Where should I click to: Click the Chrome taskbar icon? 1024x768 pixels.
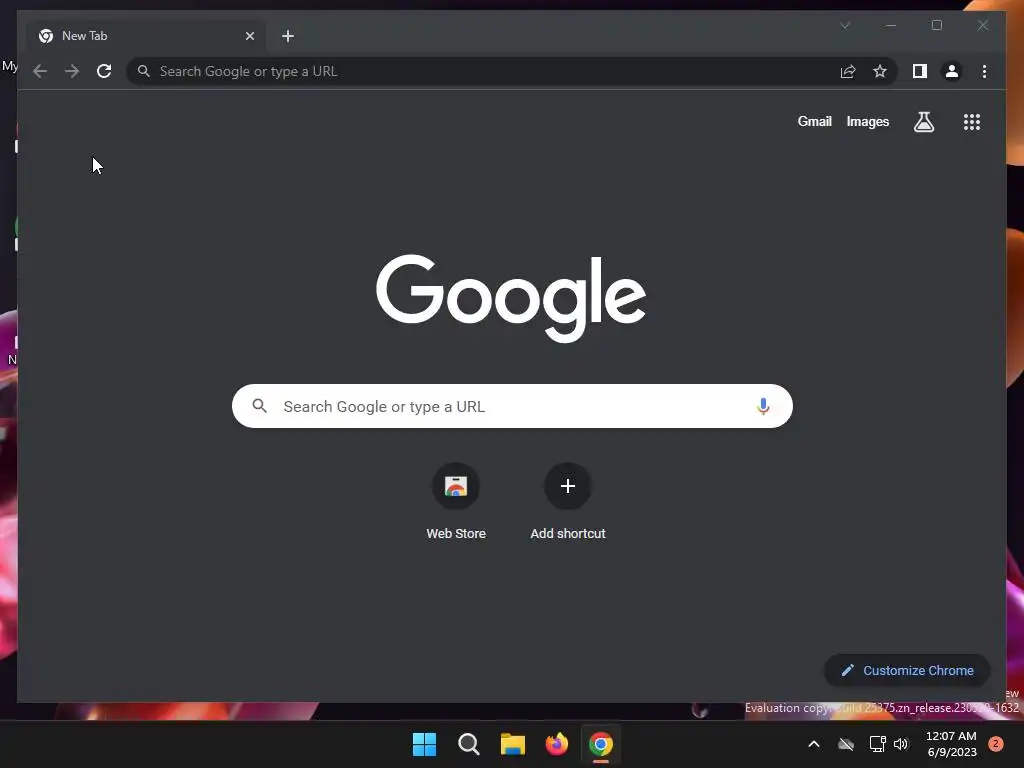click(x=601, y=744)
